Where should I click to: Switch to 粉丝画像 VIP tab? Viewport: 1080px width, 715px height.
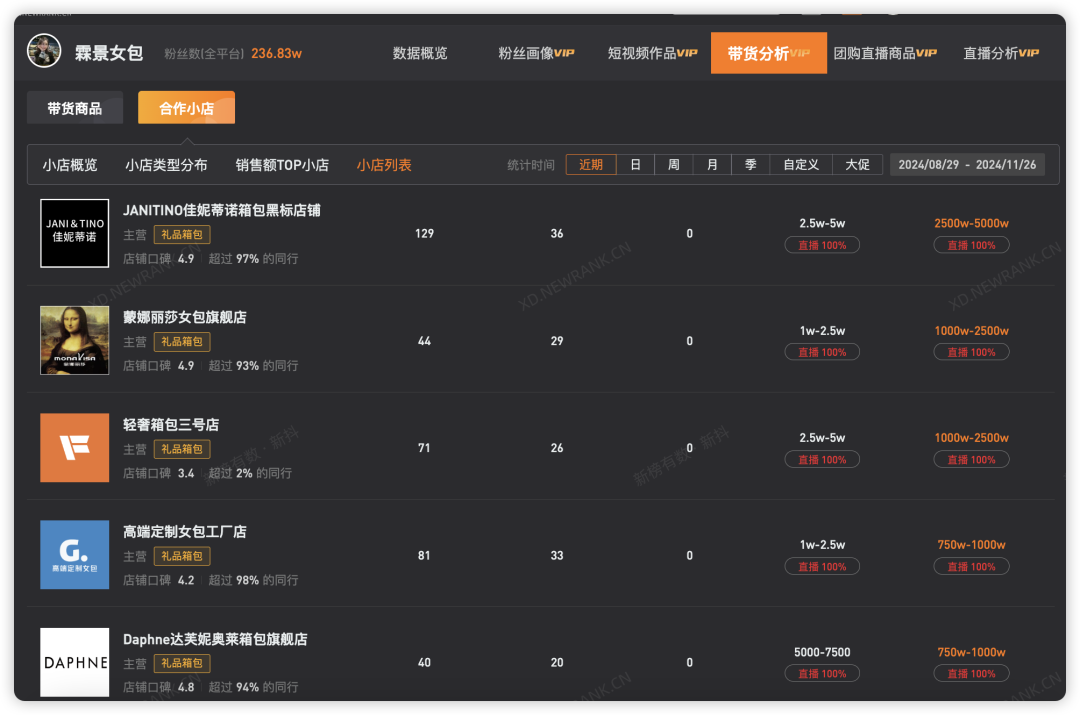[x=536, y=53]
